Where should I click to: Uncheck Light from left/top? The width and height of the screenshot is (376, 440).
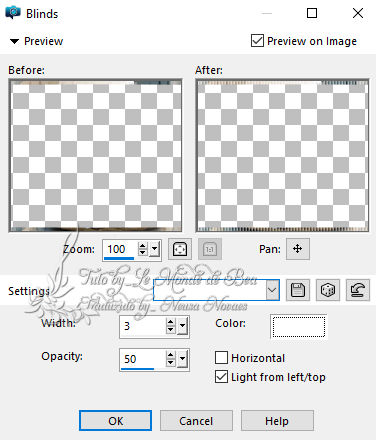221,377
